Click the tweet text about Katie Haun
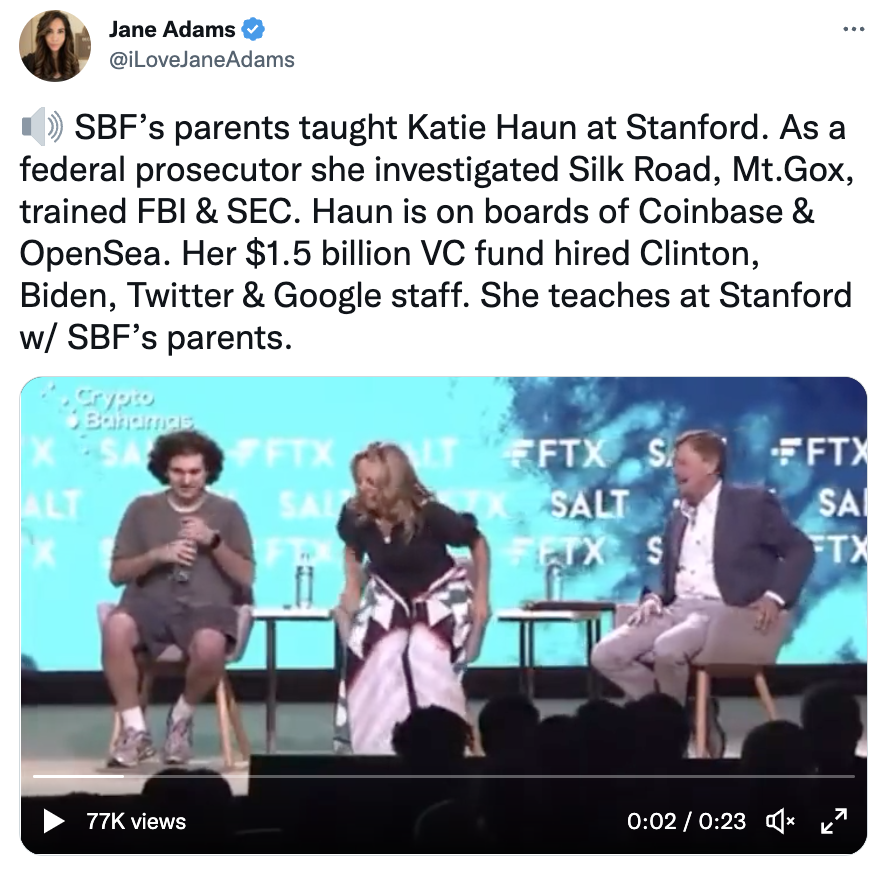The image size is (882, 870). tap(436, 232)
